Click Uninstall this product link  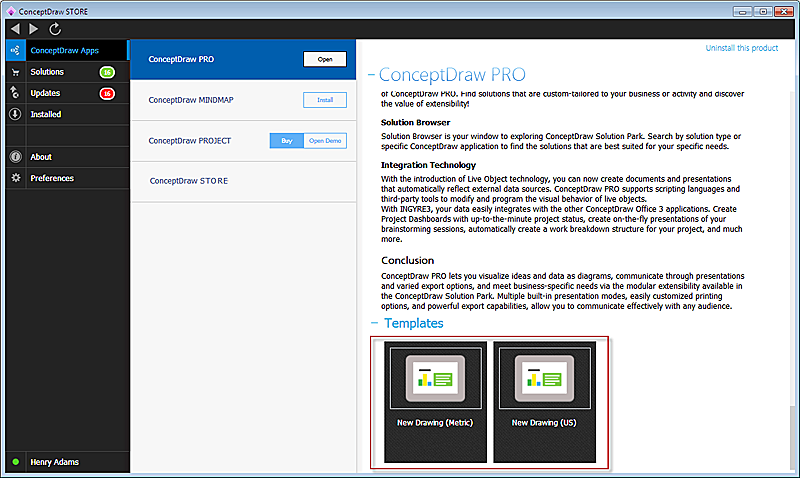(742, 48)
